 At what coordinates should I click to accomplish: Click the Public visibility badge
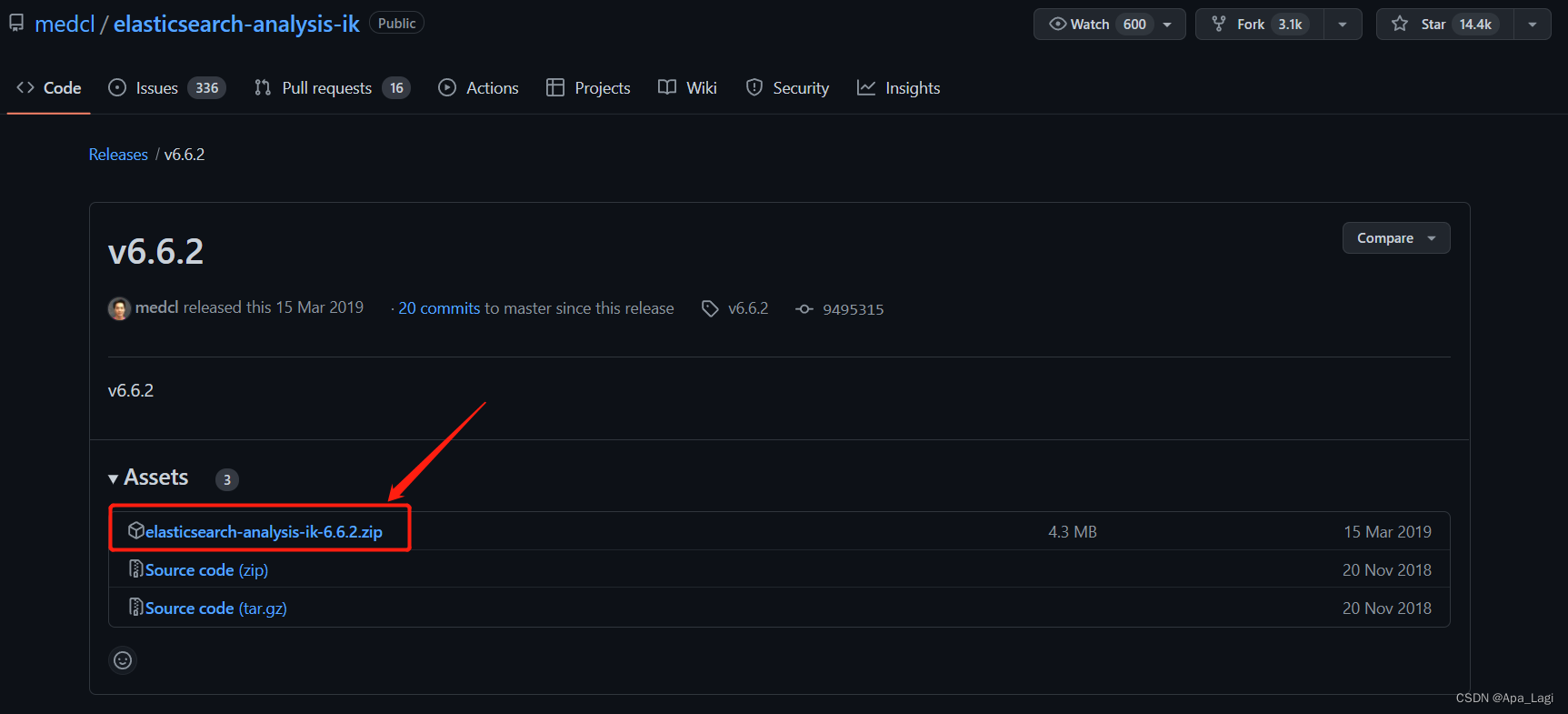coord(396,24)
